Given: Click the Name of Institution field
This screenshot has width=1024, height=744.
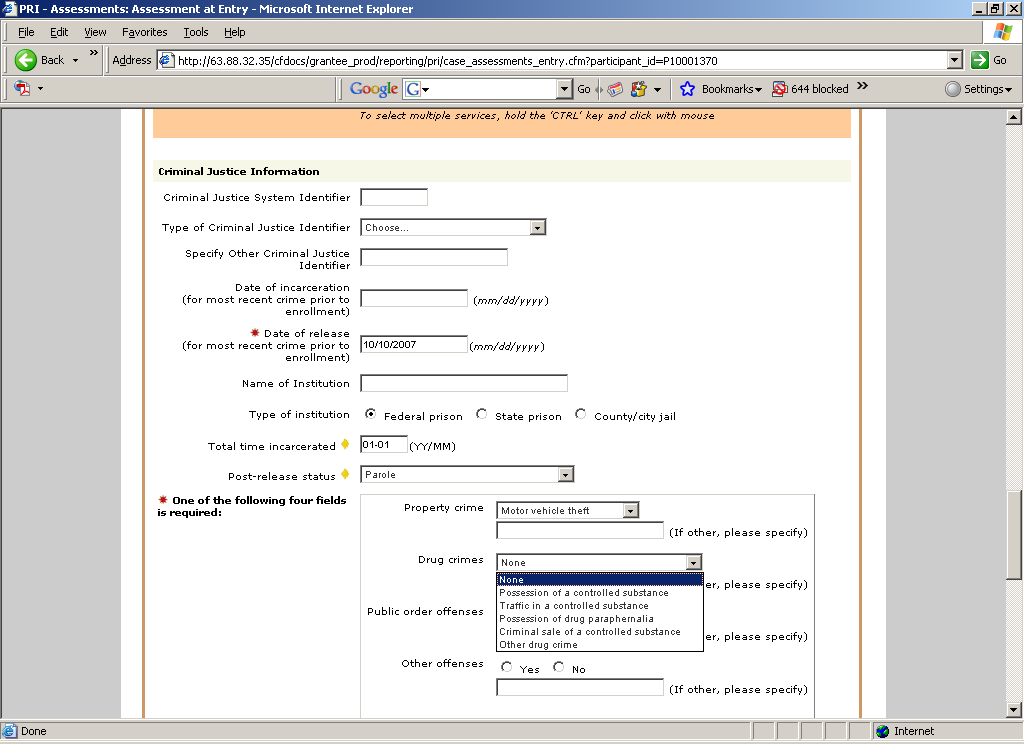Looking at the screenshot, I should (464, 383).
